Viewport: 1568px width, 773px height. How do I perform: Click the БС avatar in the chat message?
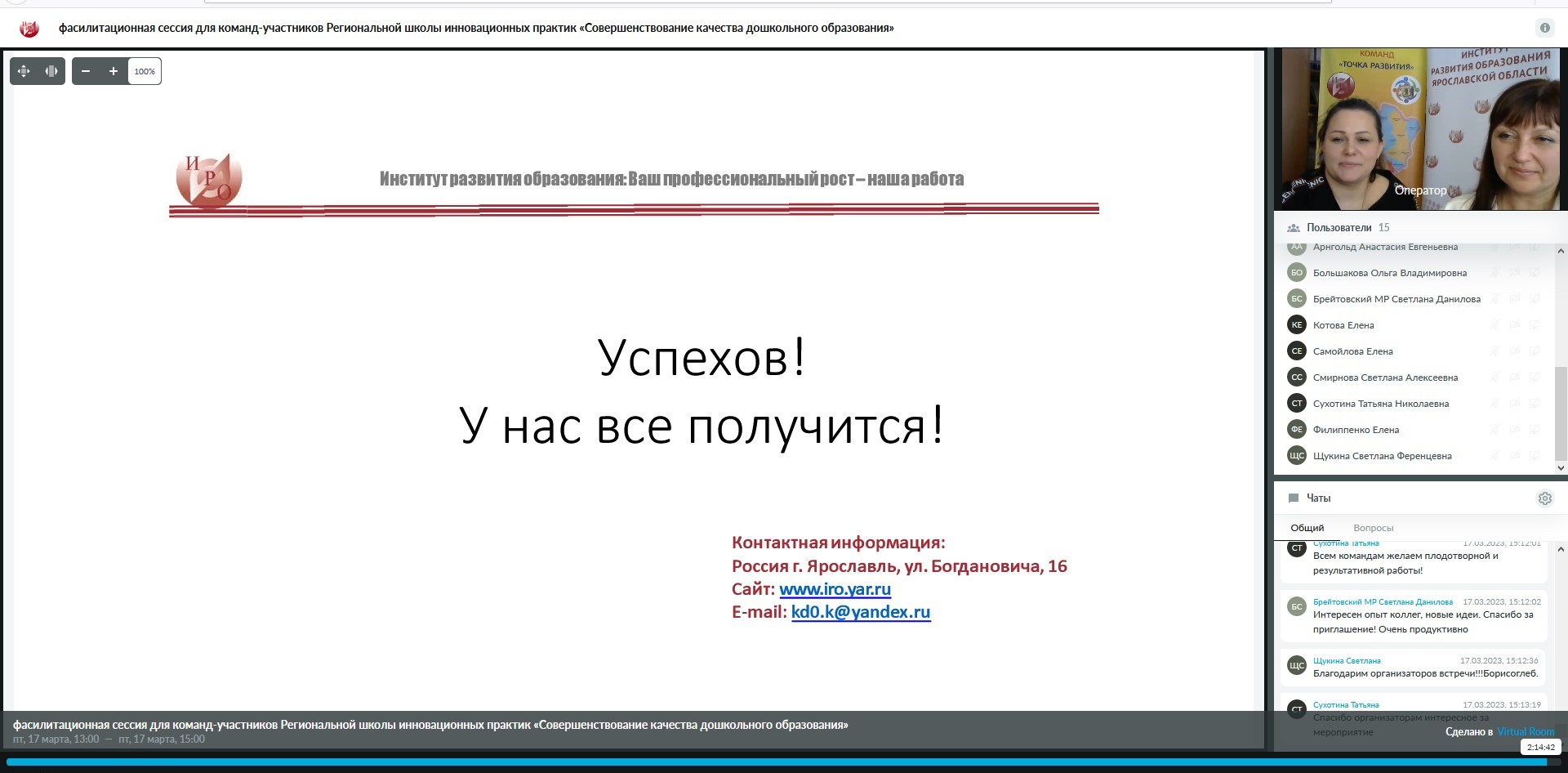coord(1297,606)
